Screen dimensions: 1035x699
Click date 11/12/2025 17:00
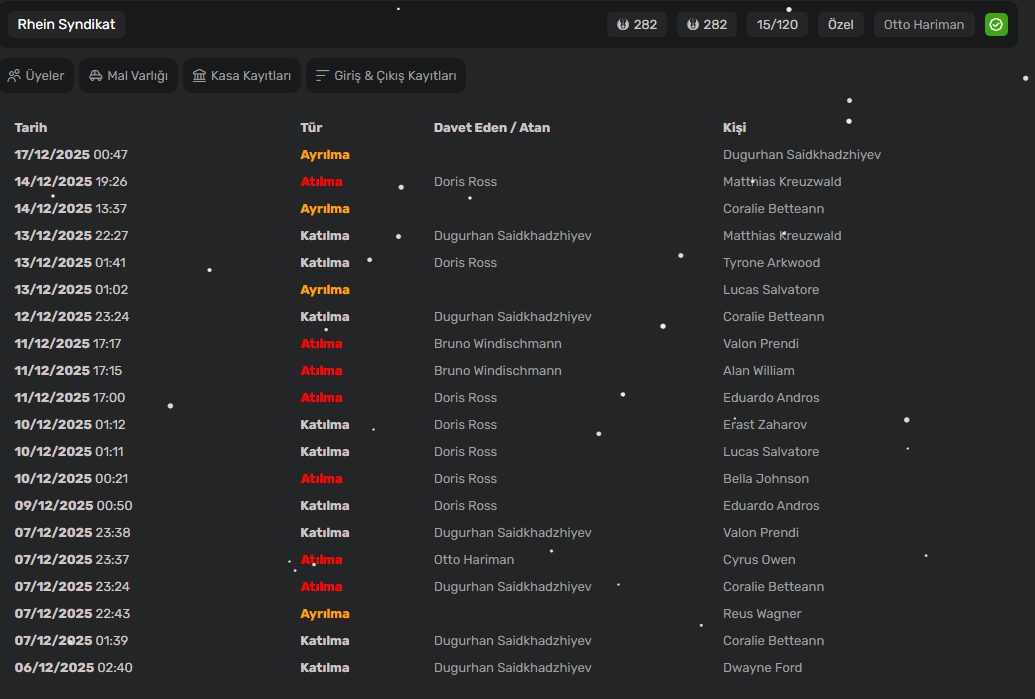70,398
